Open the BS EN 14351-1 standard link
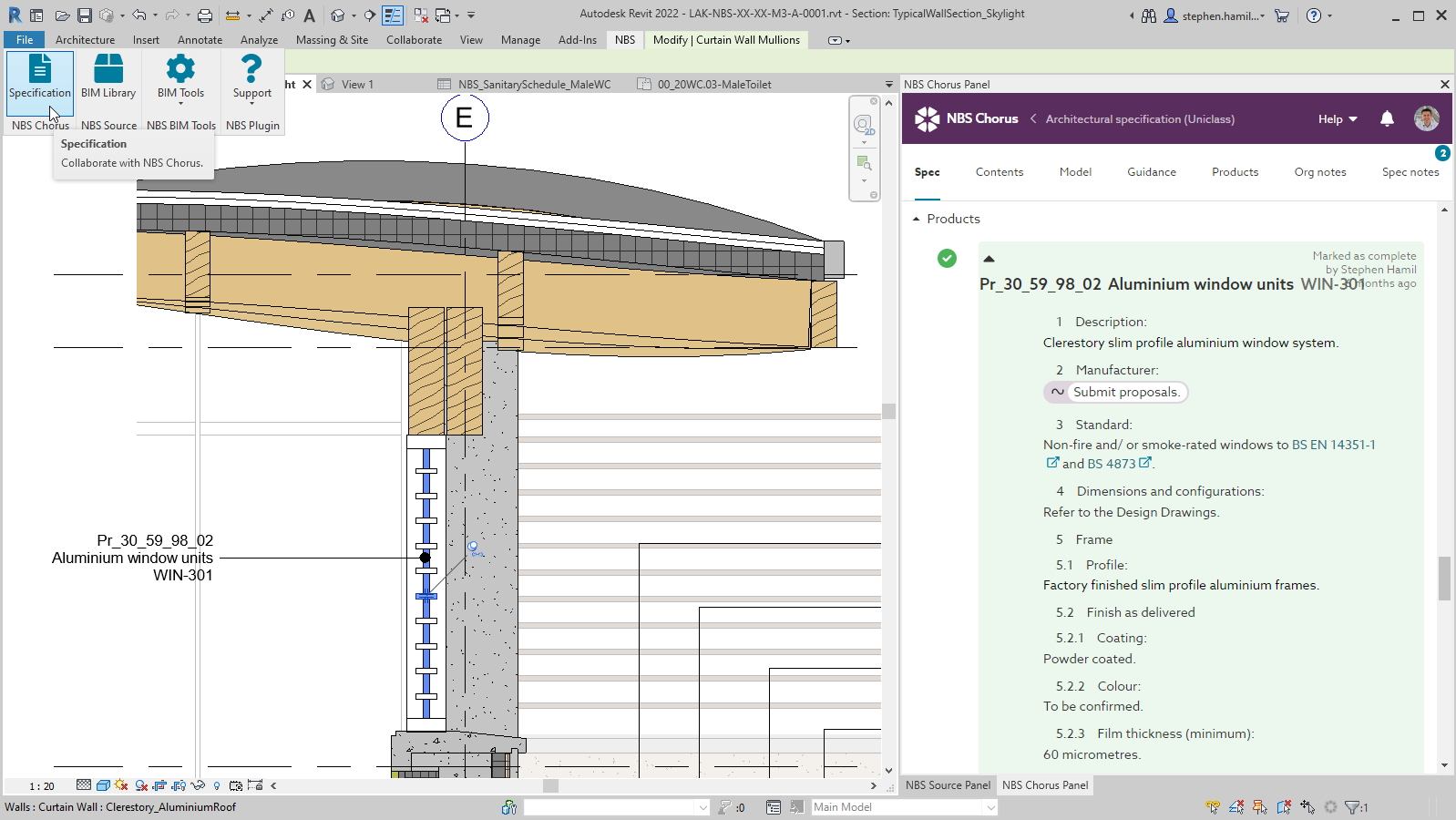Viewport: 1456px width, 820px height. click(1333, 446)
